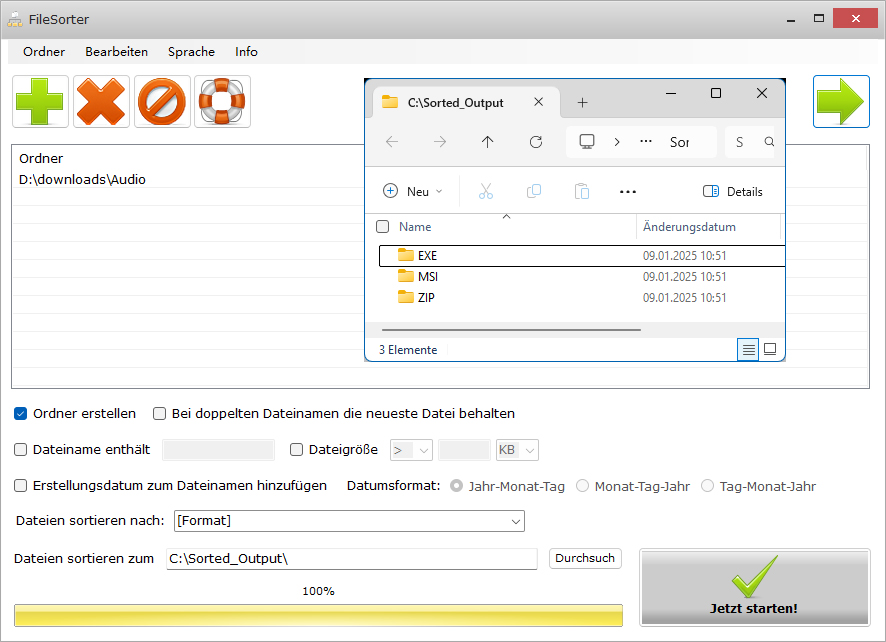Click the C:\Sorted_Output\ destination field
This screenshot has height=642, width=886.
351,558
